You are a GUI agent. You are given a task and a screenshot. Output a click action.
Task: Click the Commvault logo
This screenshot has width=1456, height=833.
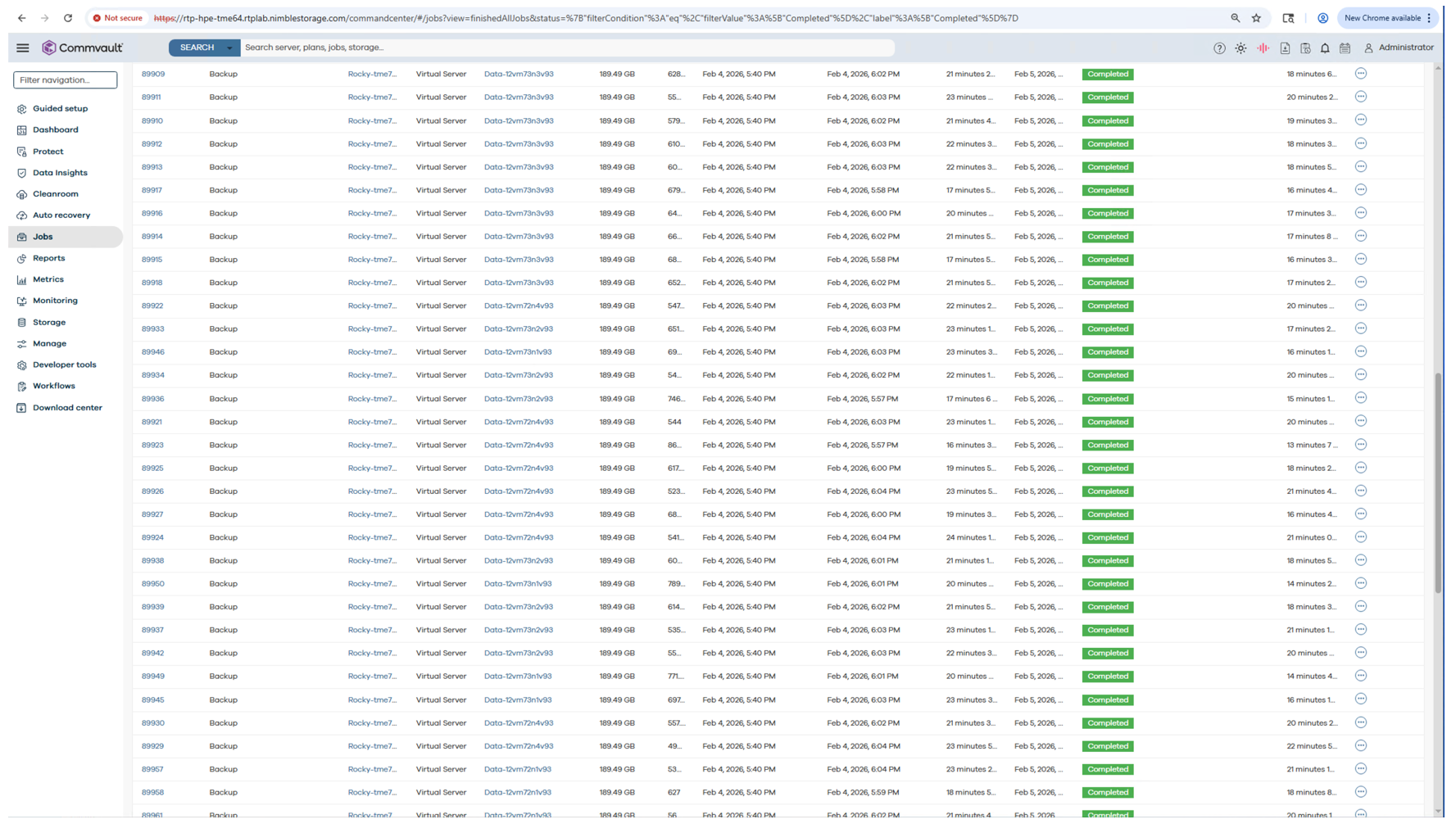click(x=83, y=48)
